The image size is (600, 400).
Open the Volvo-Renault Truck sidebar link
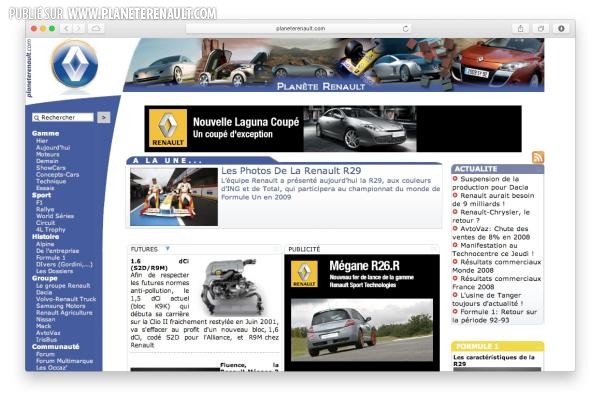click(66, 299)
